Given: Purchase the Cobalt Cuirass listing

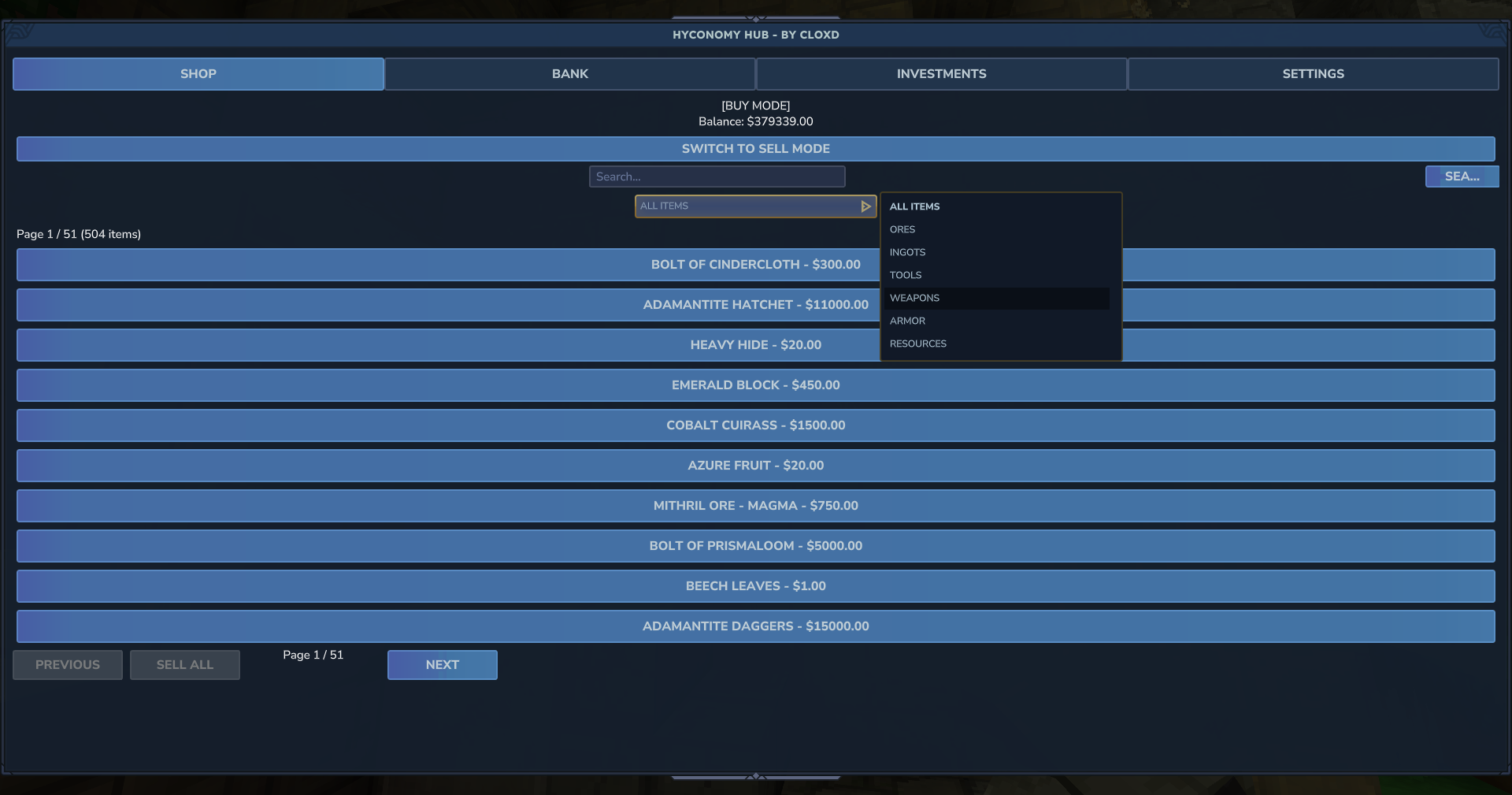Looking at the screenshot, I should pos(755,425).
